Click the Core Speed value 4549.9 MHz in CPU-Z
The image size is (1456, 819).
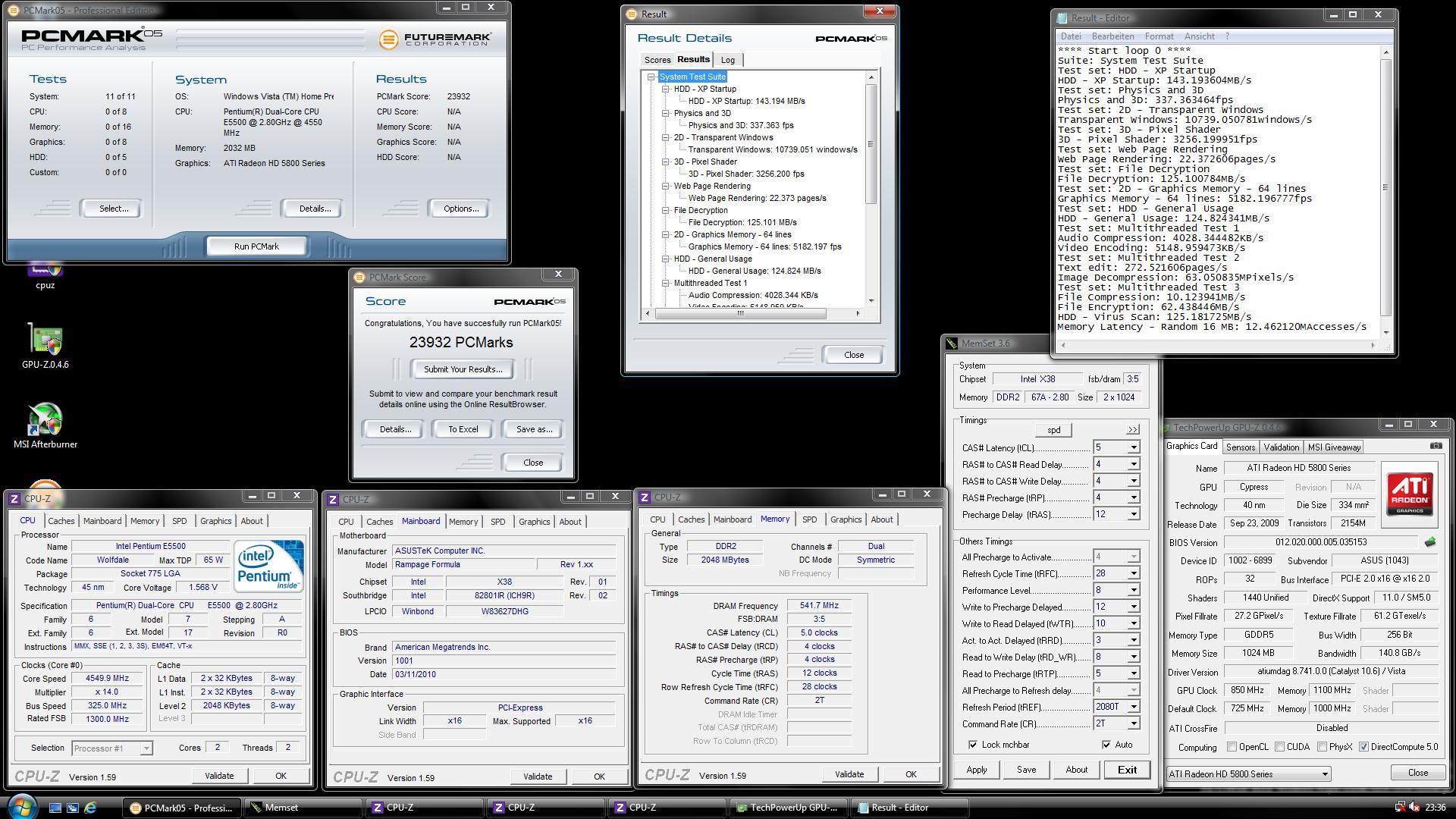[x=107, y=679]
